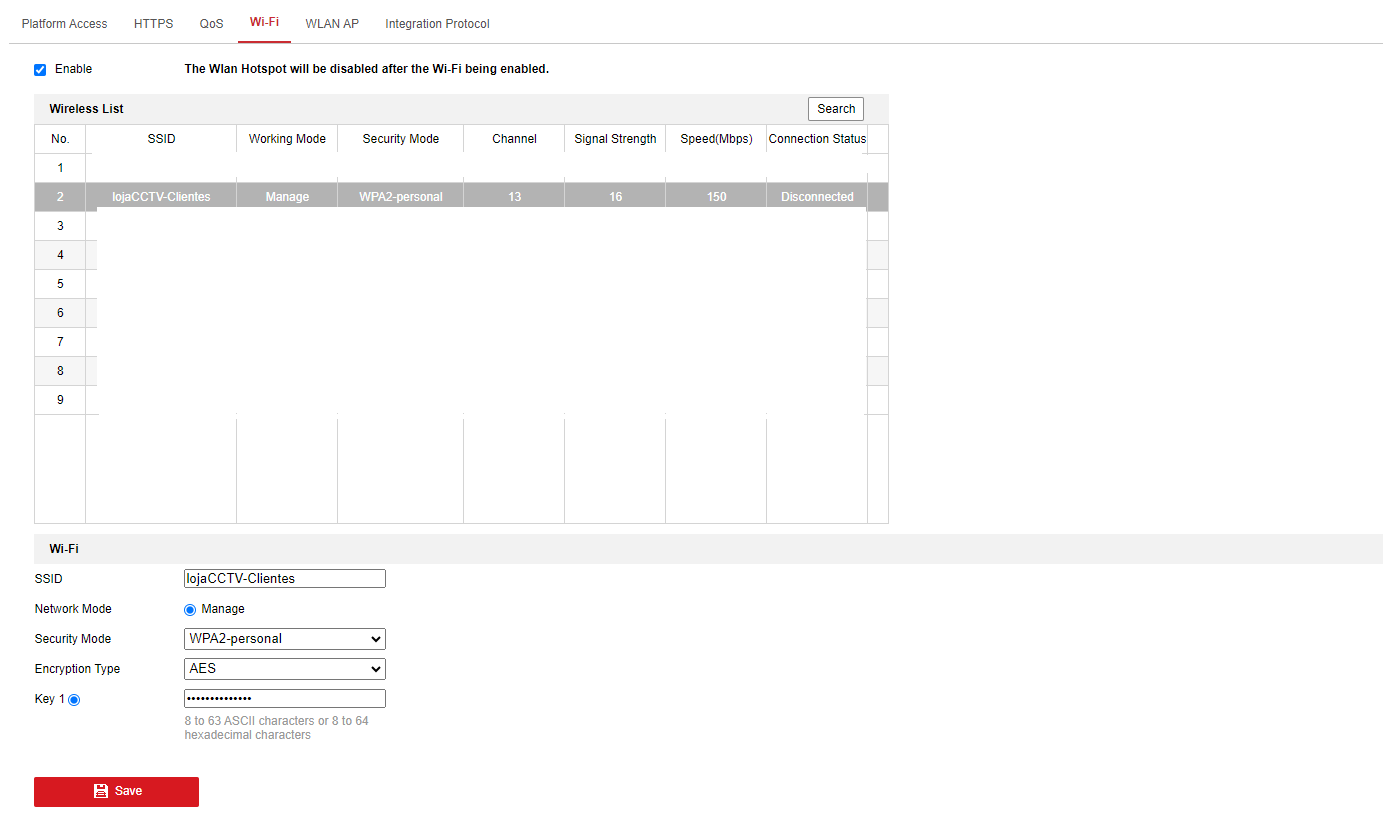Focus the Key 1 password field
Screen dimensions: 1383x838
[x=285, y=698]
